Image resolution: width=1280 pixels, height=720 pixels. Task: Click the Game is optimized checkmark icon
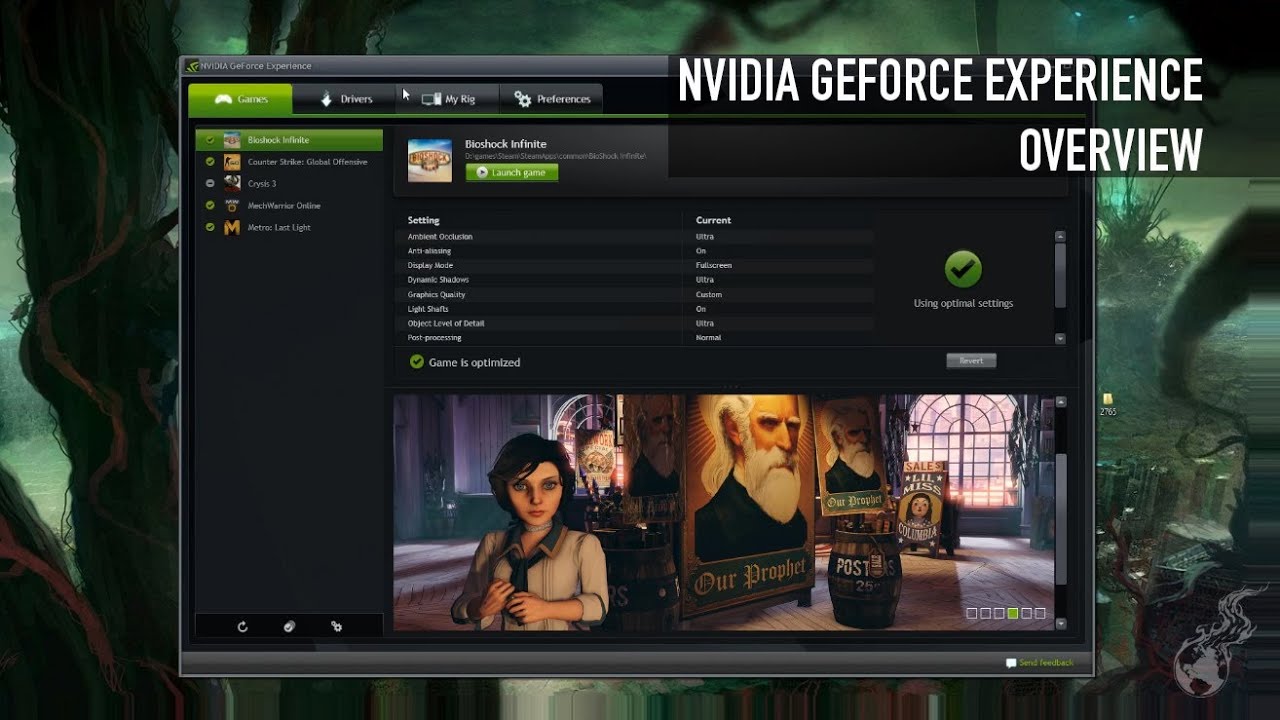click(x=417, y=362)
